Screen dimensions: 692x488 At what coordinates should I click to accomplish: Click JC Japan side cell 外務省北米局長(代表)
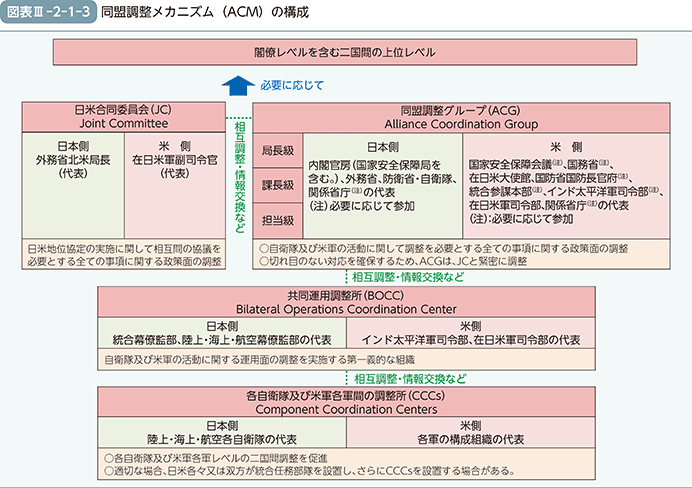[73, 185]
